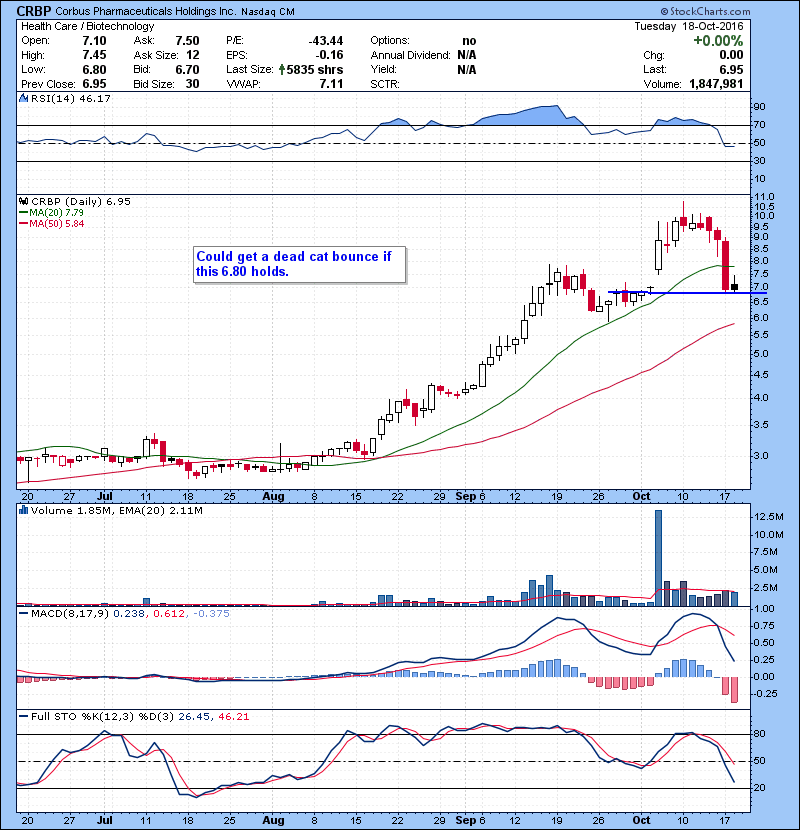
Task: Click the dead cat bounce annotation box
Action: tap(300, 264)
